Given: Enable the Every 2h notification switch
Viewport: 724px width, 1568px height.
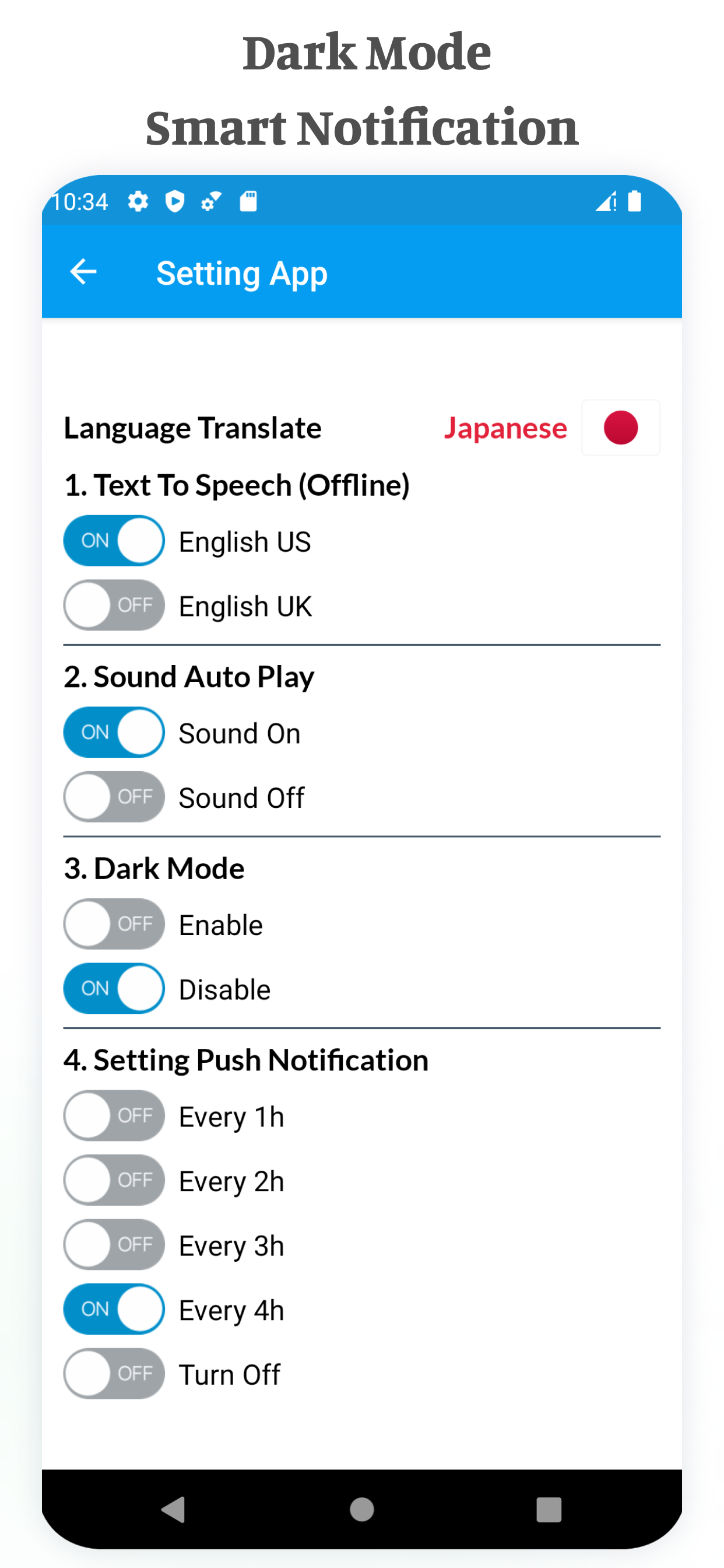Looking at the screenshot, I should click(x=114, y=1180).
